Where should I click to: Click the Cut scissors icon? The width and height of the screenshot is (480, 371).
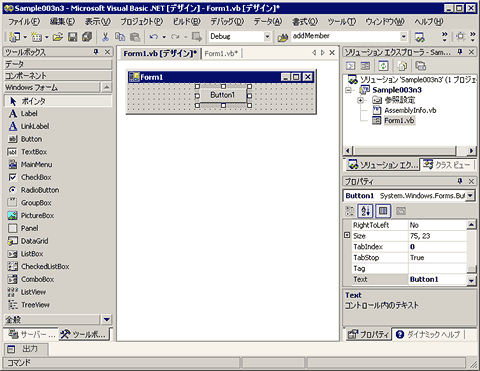(105, 37)
